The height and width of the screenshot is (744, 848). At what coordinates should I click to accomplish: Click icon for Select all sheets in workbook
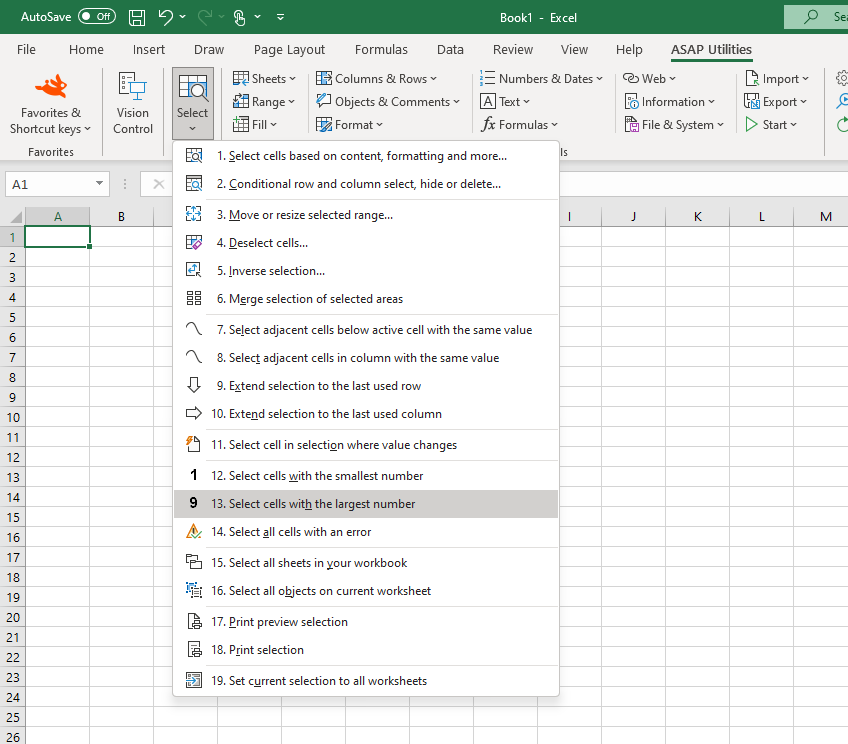[x=194, y=562]
